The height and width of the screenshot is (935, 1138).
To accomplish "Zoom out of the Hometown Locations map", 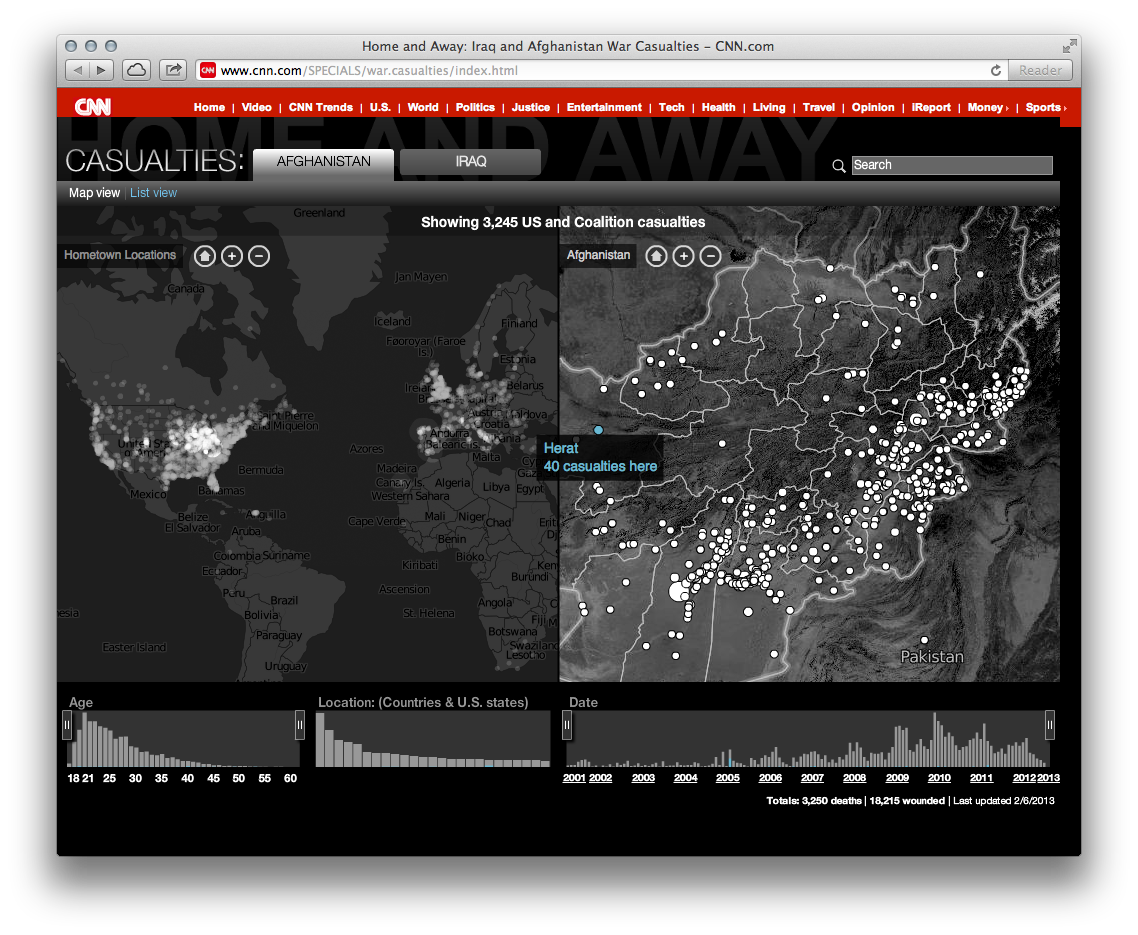I will (259, 255).
